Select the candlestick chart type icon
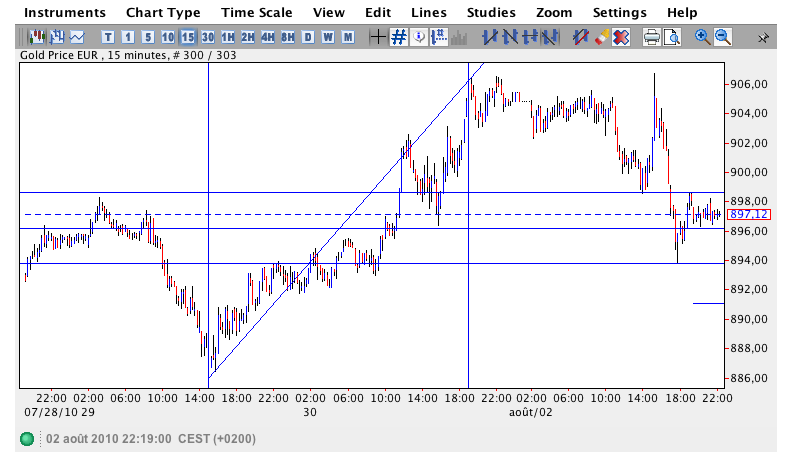This screenshot has width=785, height=455. (x=38, y=37)
